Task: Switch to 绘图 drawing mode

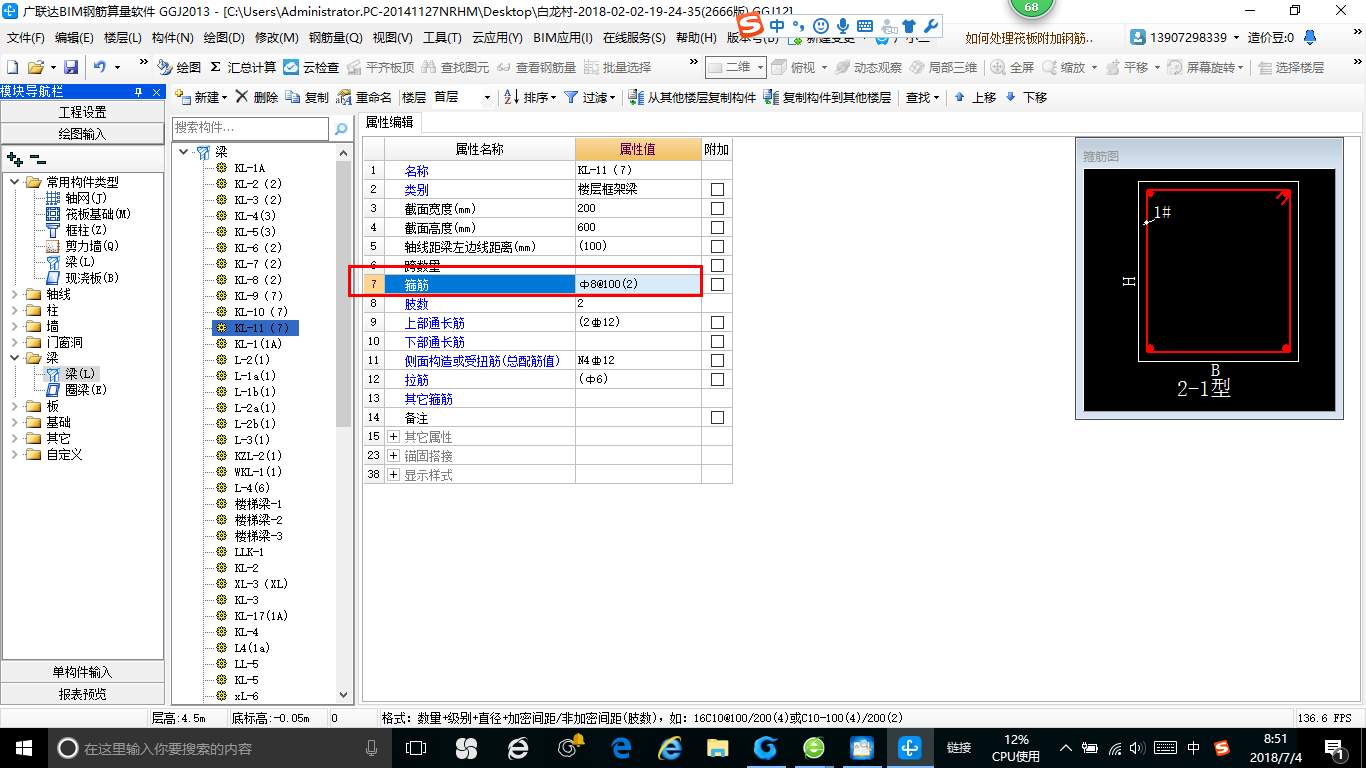Action: (x=179, y=67)
